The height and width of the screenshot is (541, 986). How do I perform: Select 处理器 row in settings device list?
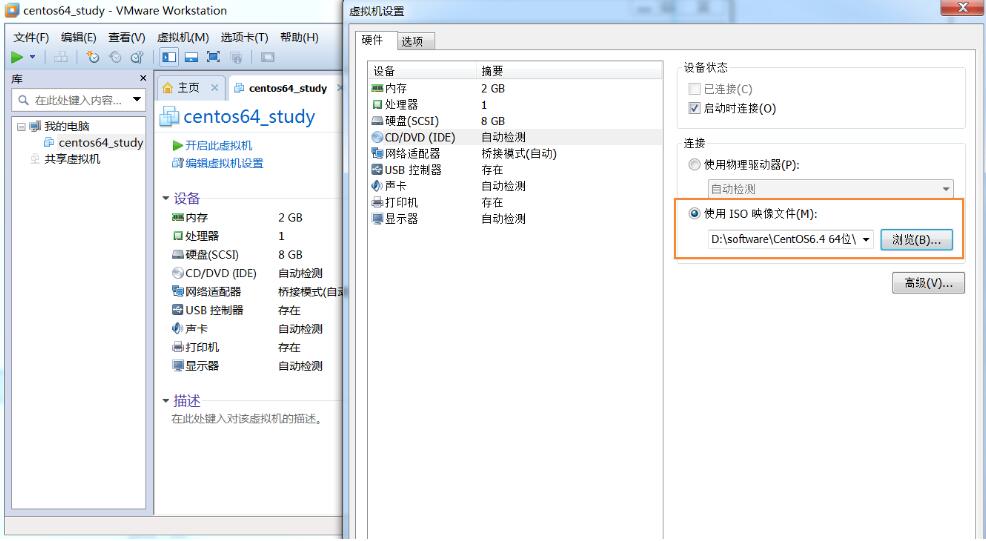tap(516, 104)
